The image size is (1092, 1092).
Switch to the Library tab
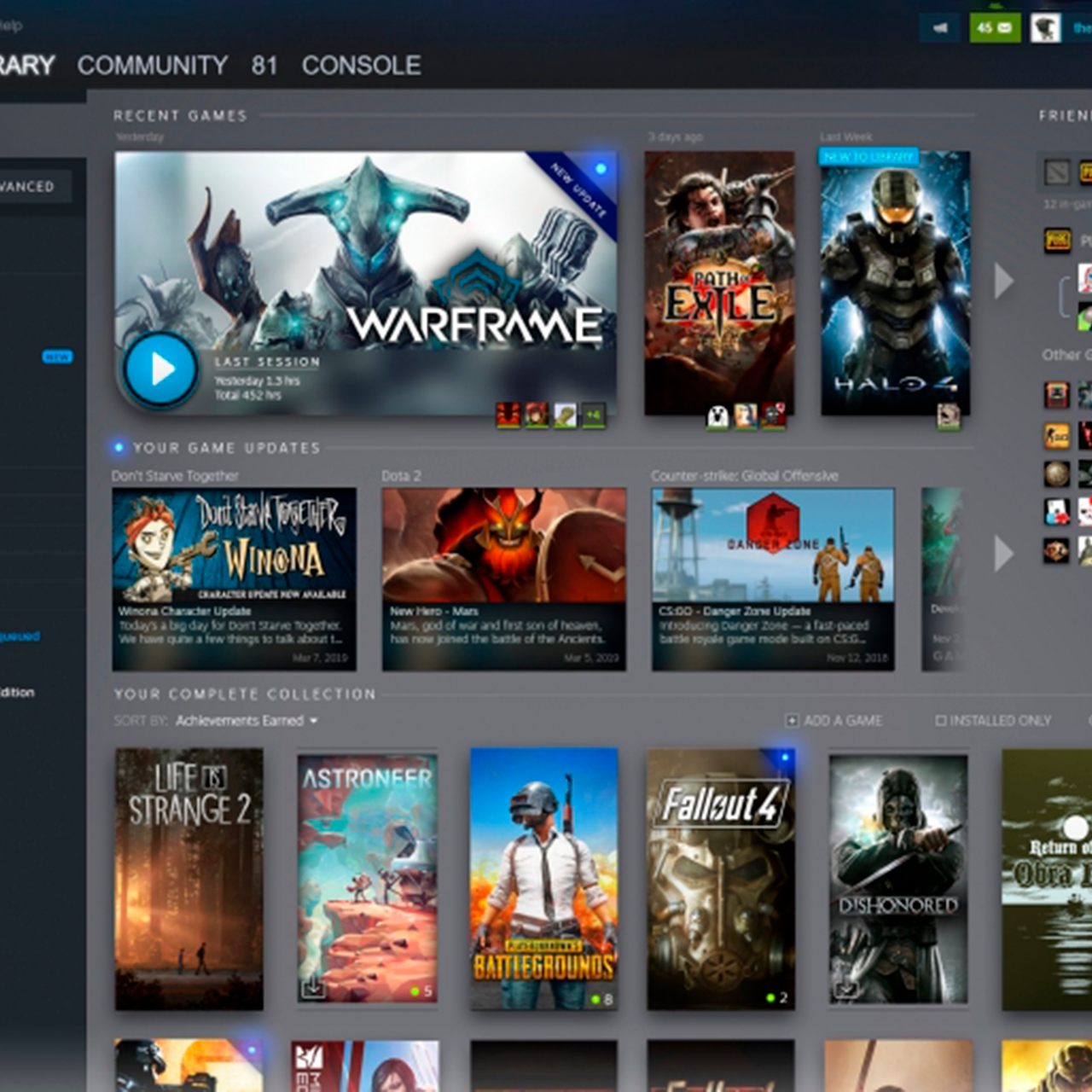click(26, 66)
